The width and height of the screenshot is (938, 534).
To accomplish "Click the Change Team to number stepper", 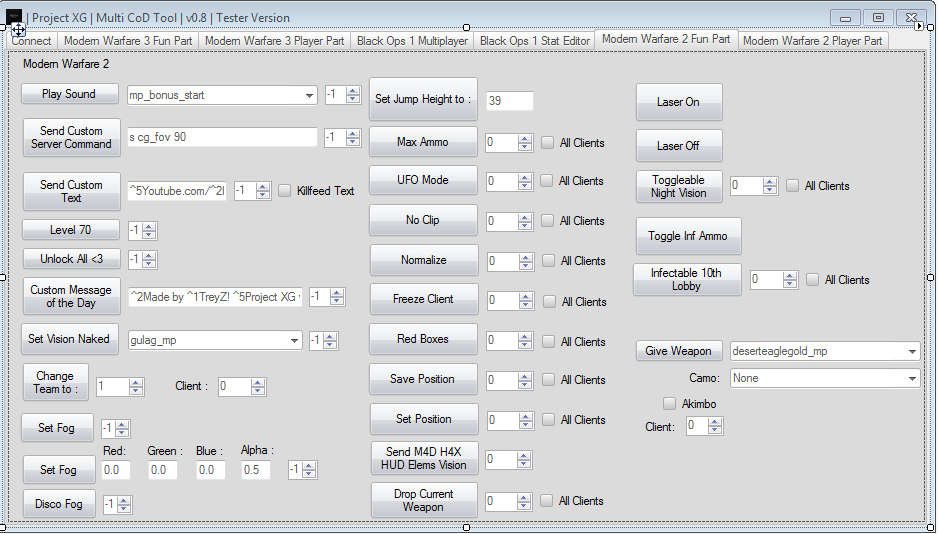I will [120, 386].
